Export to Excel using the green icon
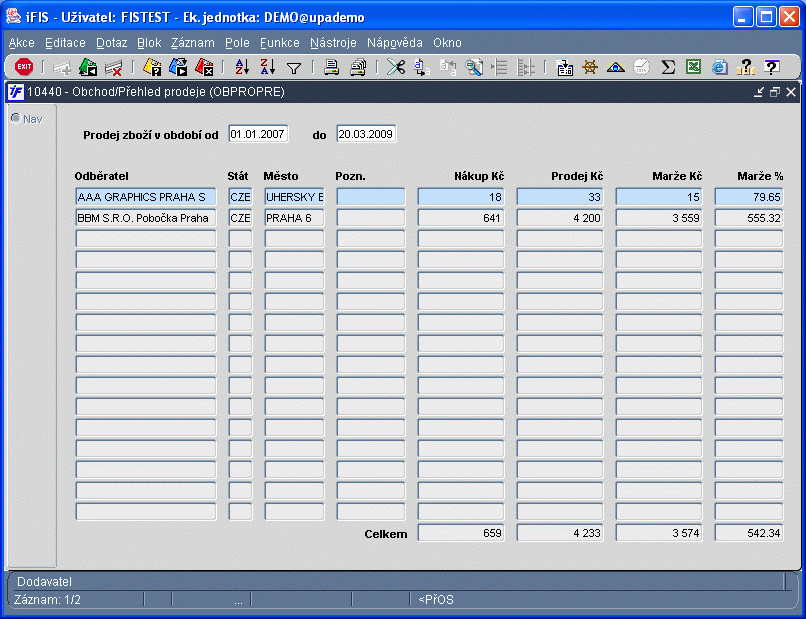806x619 pixels. tap(693, 67)
